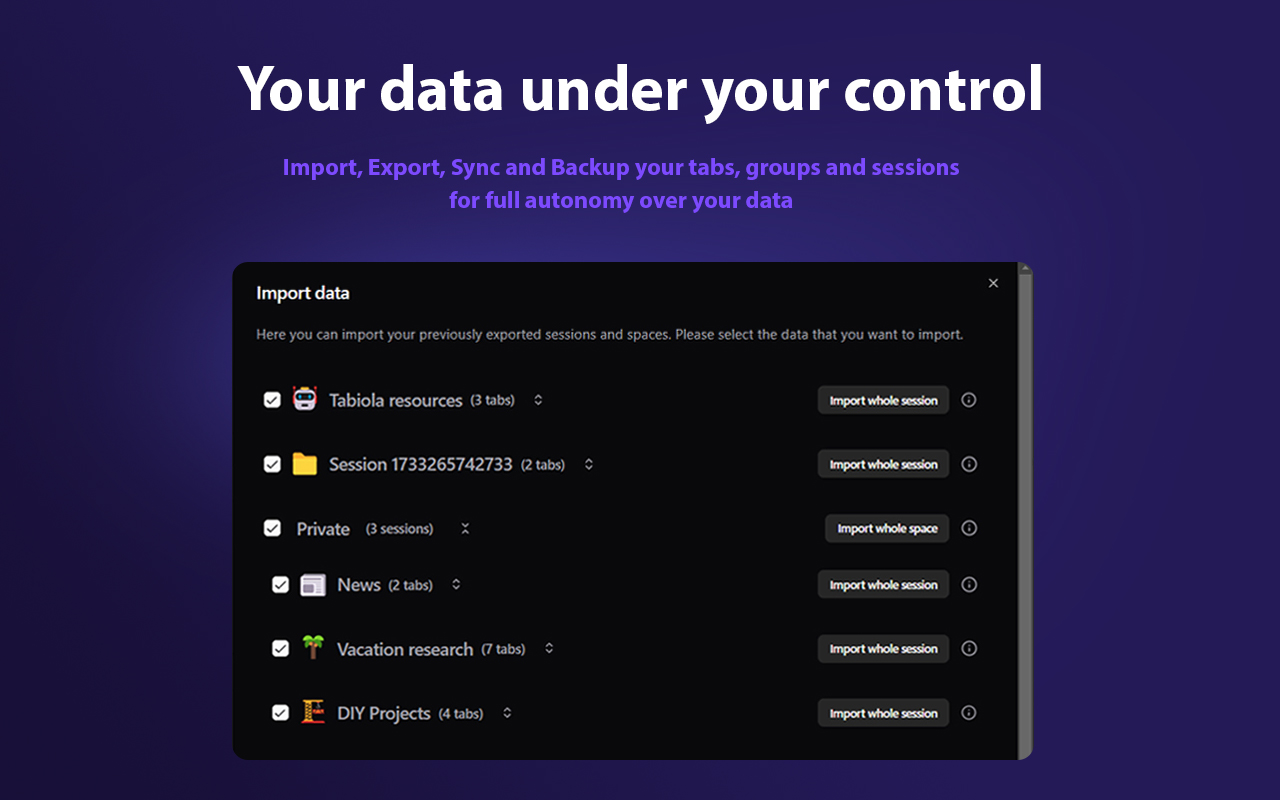Click the Import data dialog title

coord(303,293)
